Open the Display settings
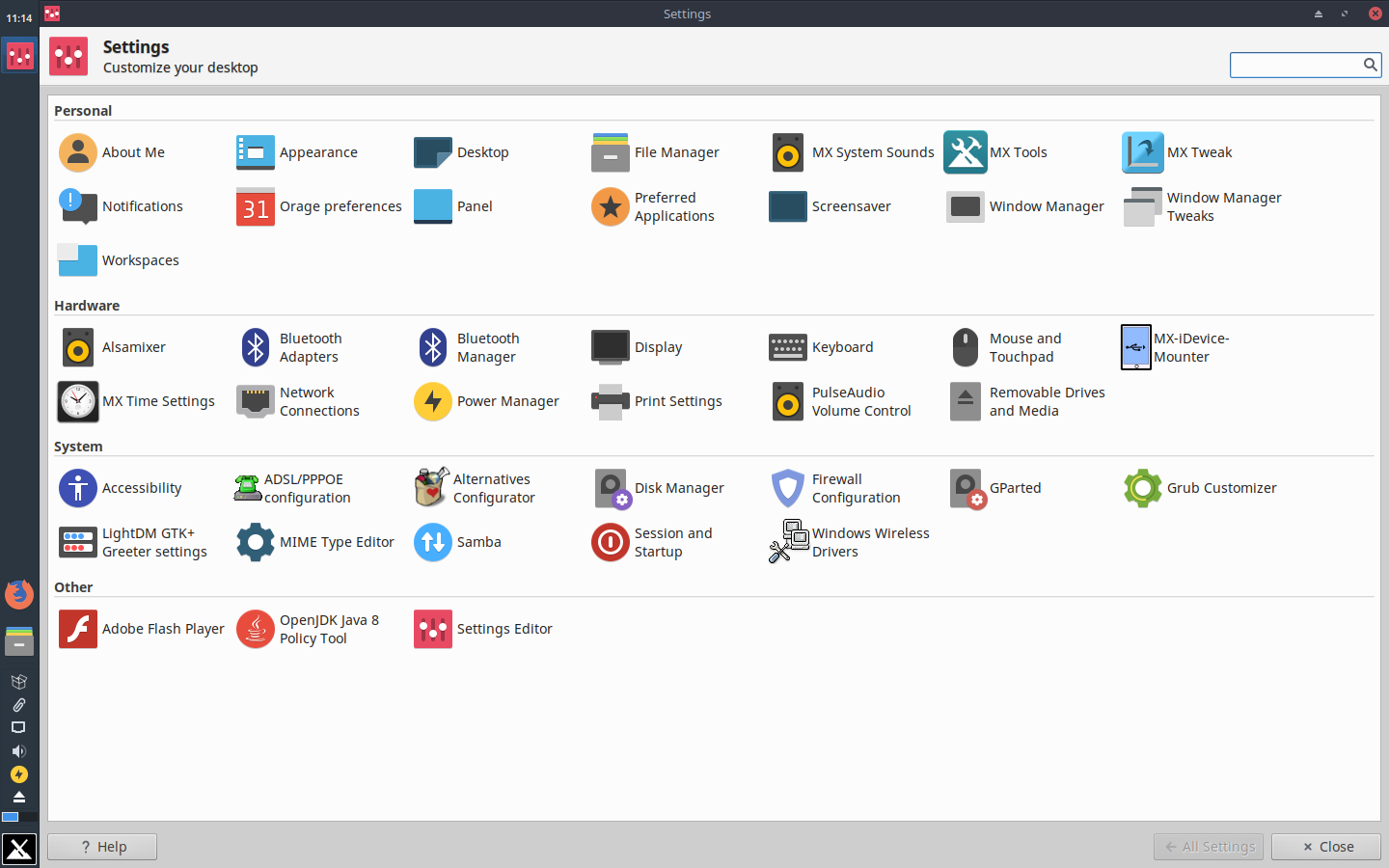The height and width of the screenshot is (868, 1389). coord(611,347)
